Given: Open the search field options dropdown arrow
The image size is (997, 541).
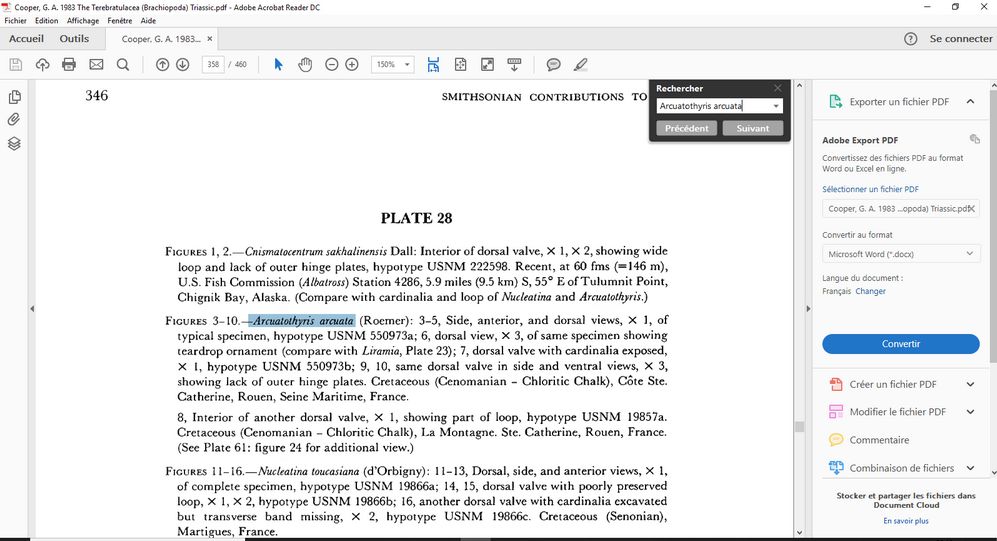Looking at the screenshot, I should click(x=776, y=106).
